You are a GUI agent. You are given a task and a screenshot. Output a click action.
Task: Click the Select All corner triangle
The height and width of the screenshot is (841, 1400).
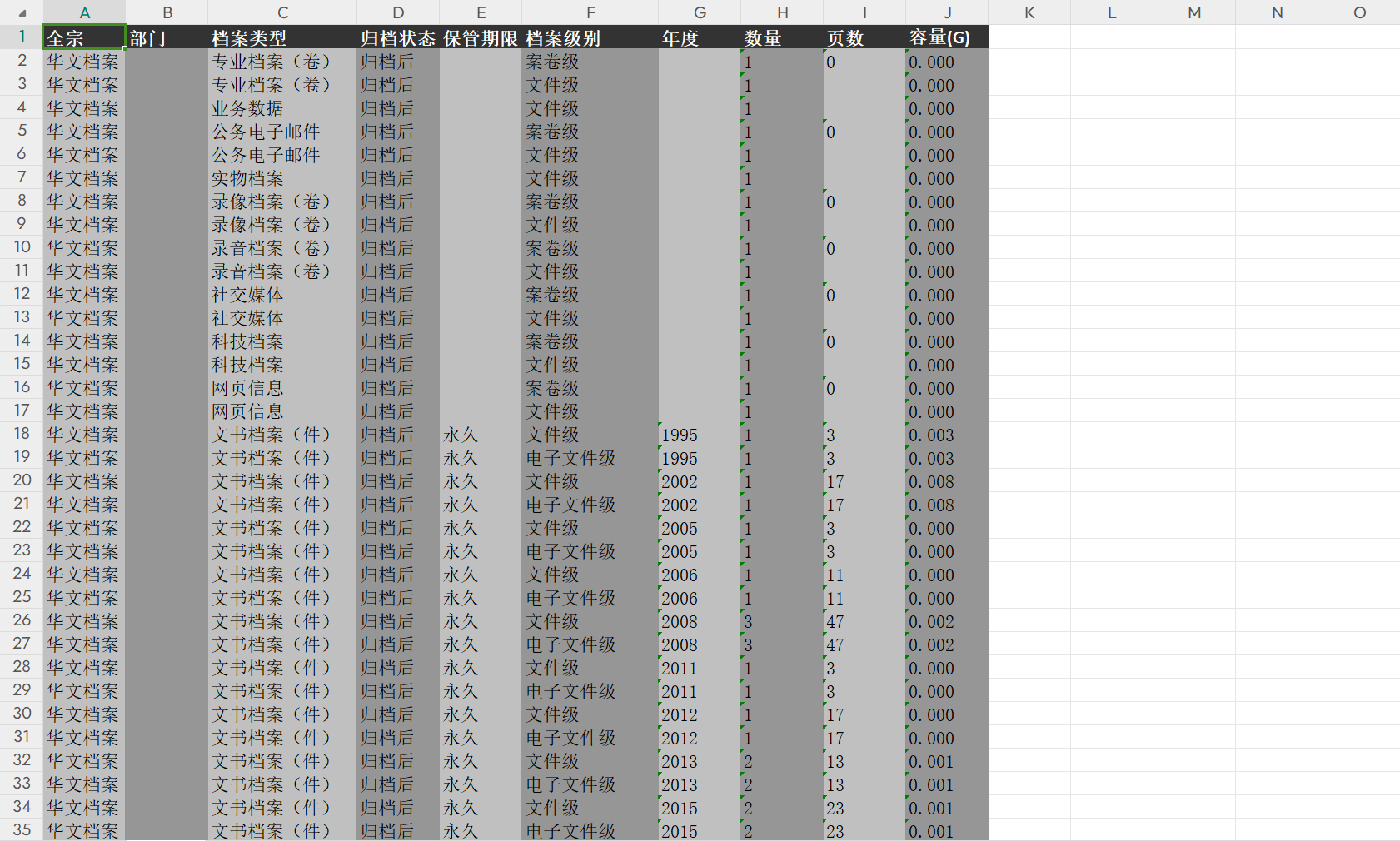pyautogui.click(x=22, y=13)
